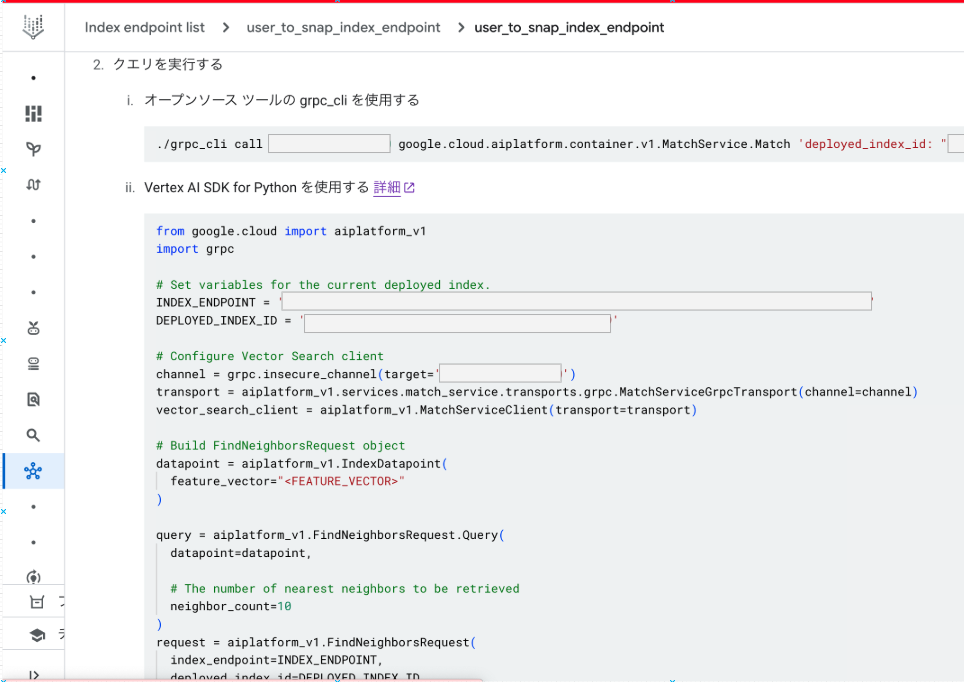The image size is (964, 682).
Task: Open the 詳細 details link
Action: 387,187
